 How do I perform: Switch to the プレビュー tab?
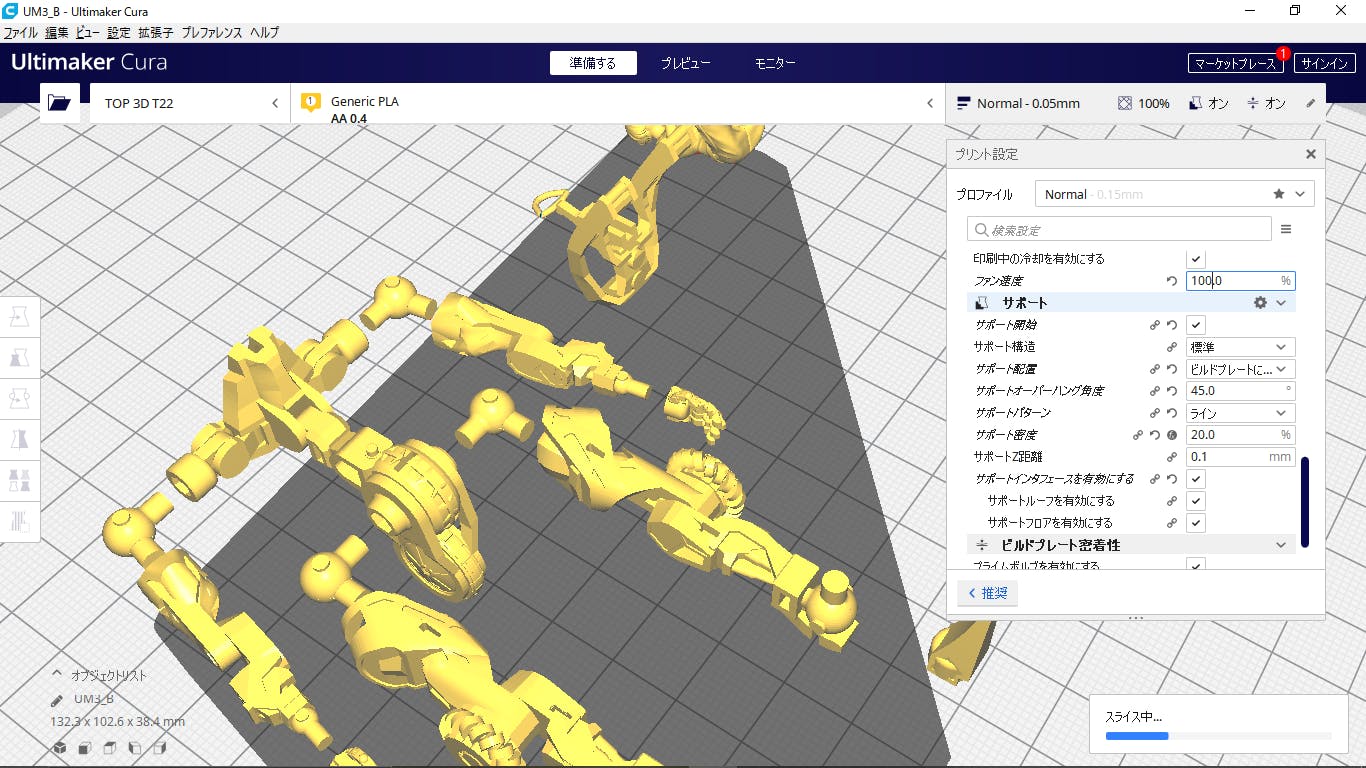685,63
